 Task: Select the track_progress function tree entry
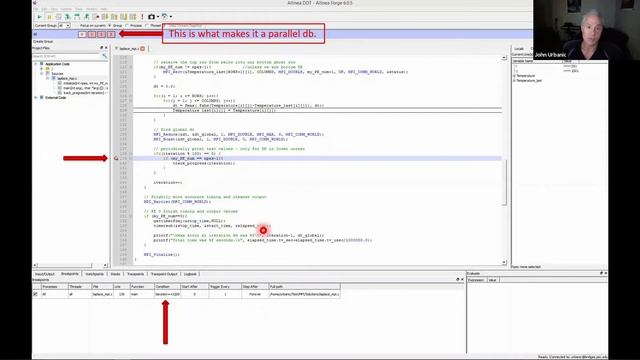85,93
